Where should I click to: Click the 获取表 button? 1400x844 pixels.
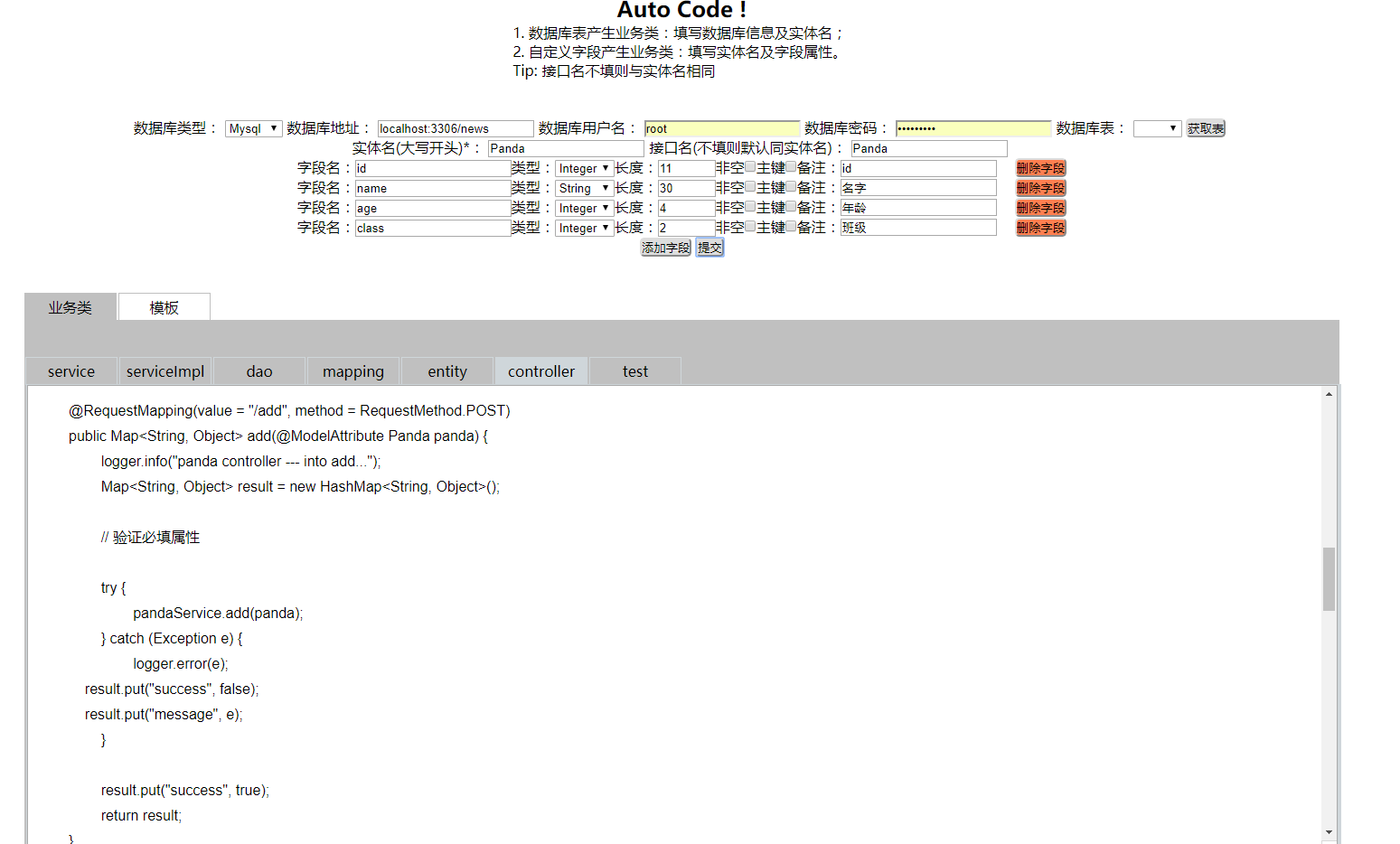[x=1206, y=128]
